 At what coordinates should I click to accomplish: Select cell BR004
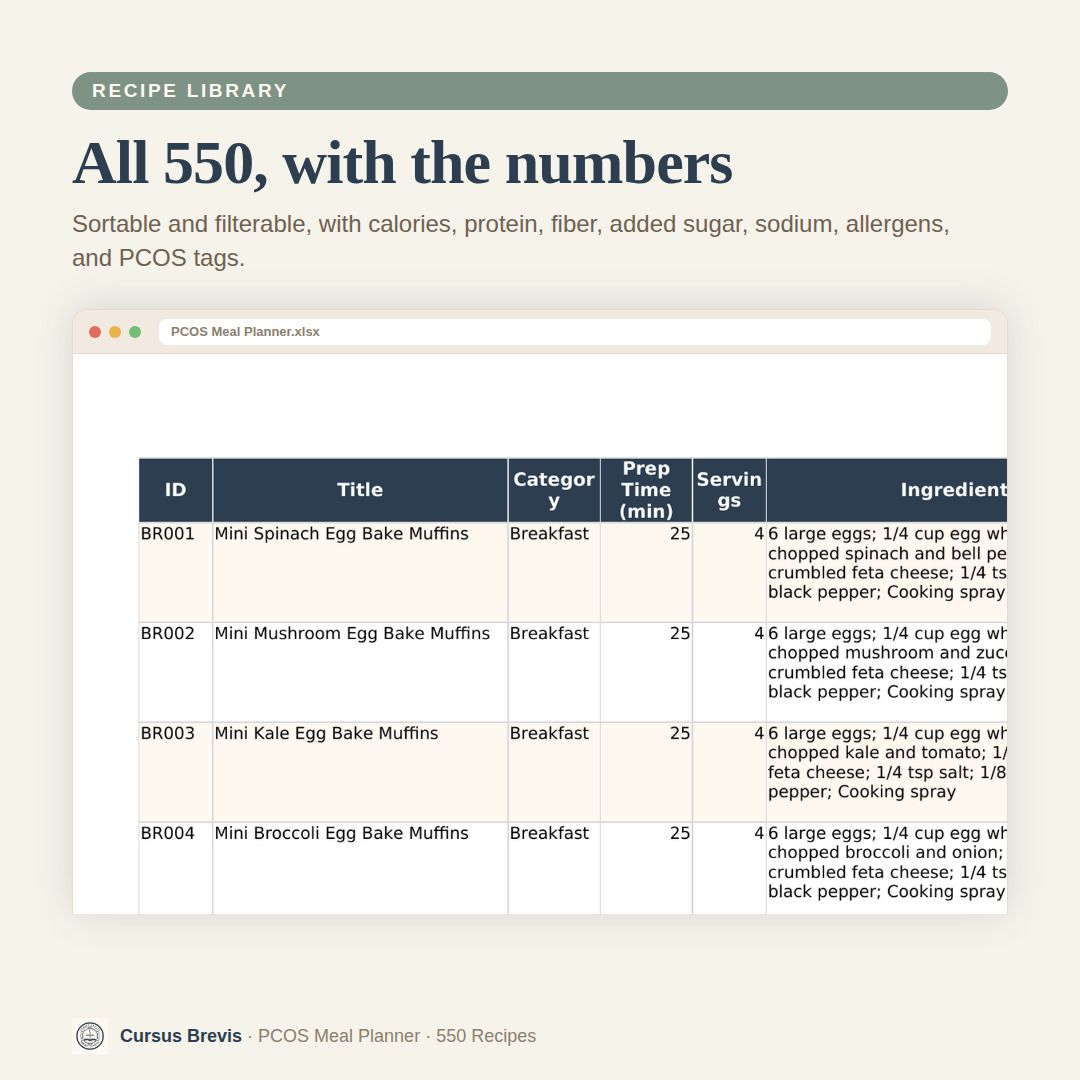pos(176,869)
